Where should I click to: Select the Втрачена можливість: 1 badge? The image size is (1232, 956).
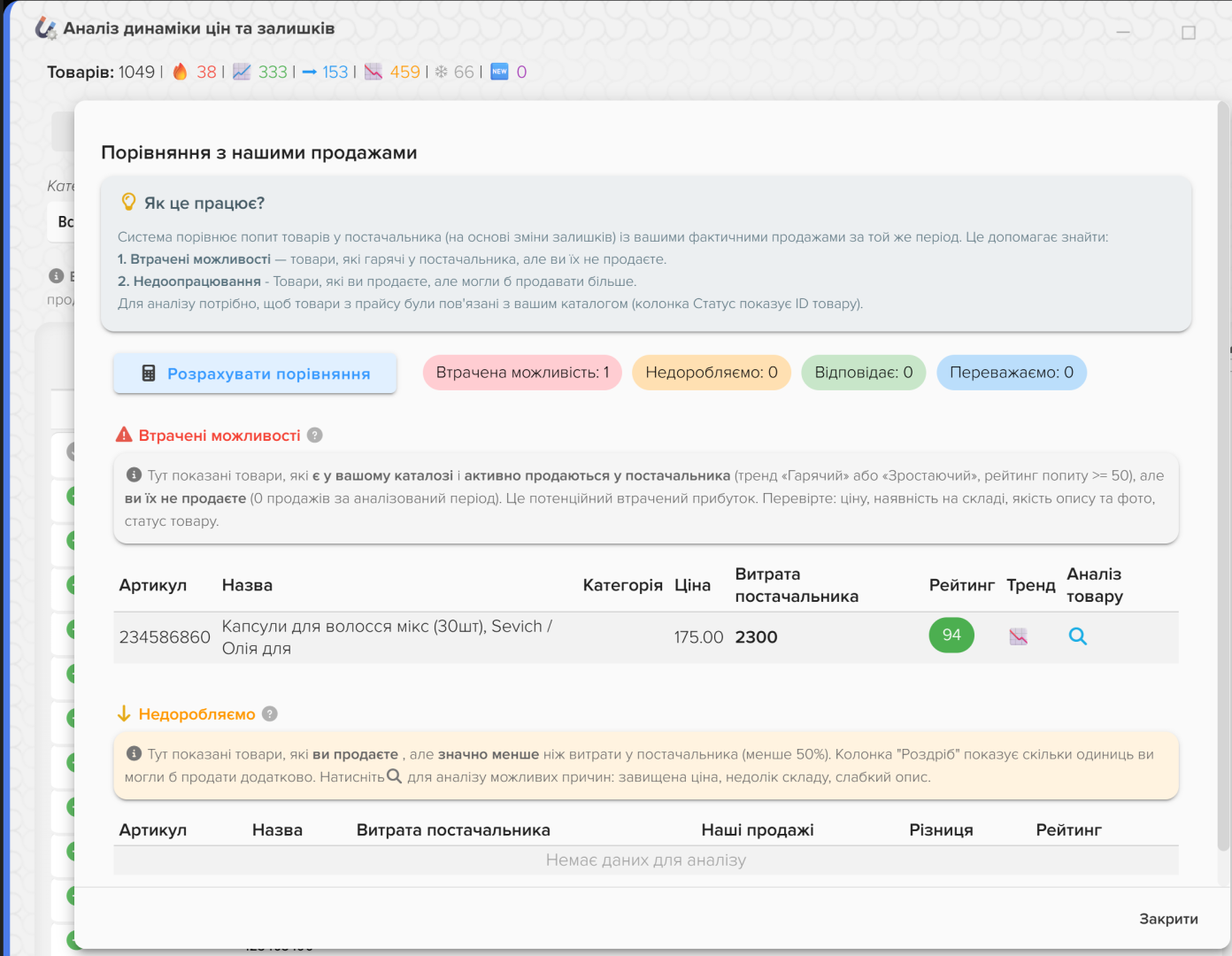click(522, 373)
